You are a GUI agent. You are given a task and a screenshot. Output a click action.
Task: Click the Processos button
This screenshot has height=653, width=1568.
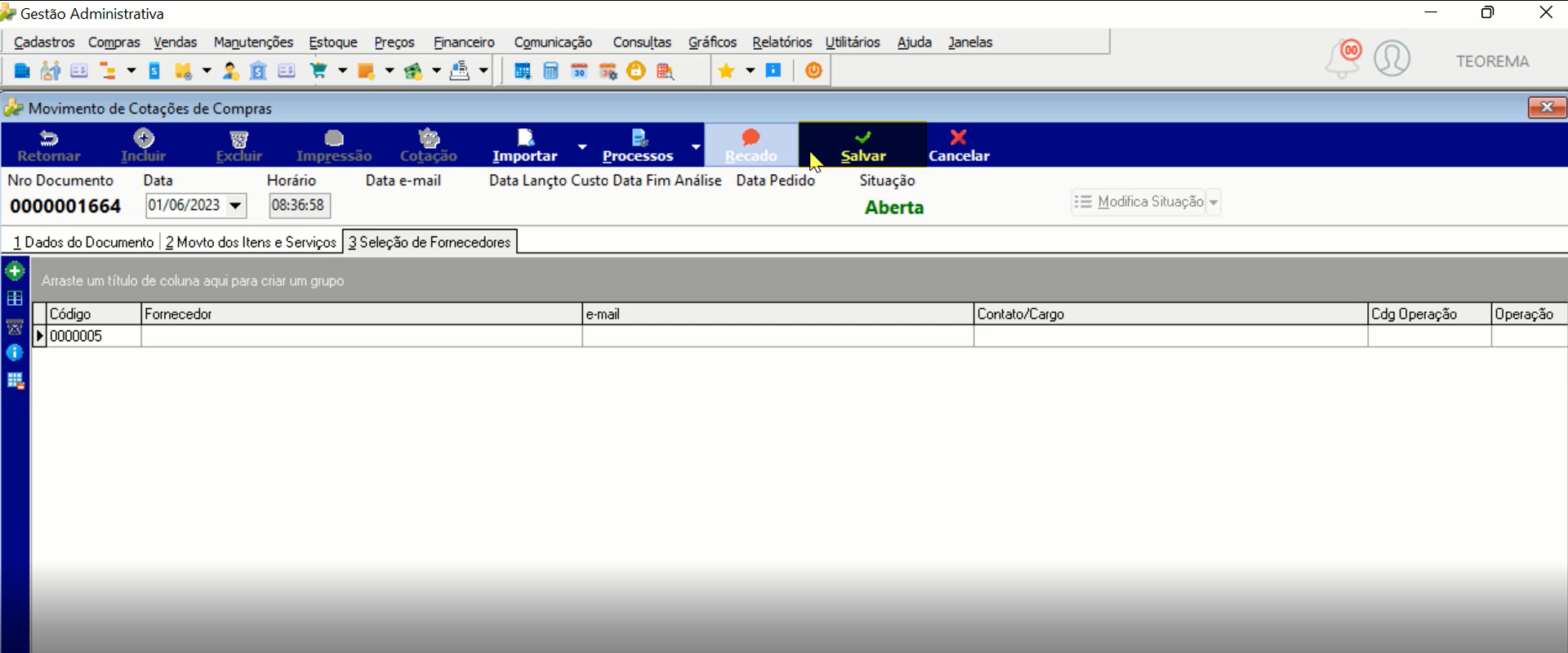638,145
